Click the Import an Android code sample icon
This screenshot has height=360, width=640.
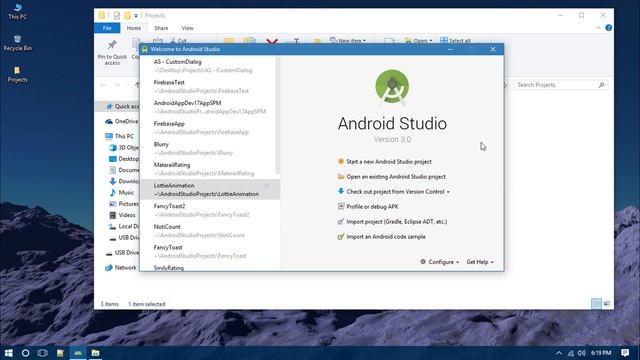(x=341, y=236)
